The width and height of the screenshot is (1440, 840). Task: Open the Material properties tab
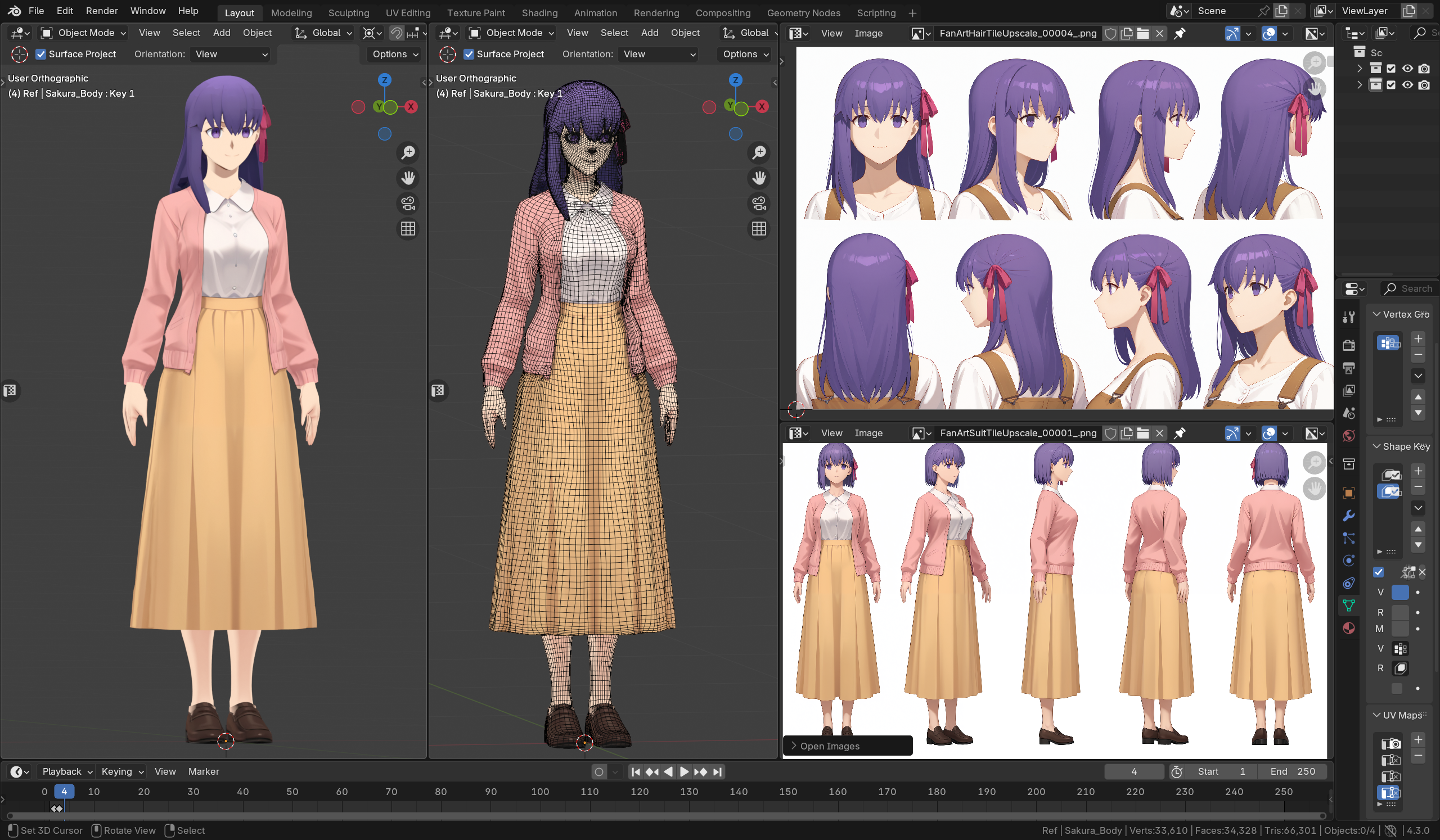[1348, 628]
